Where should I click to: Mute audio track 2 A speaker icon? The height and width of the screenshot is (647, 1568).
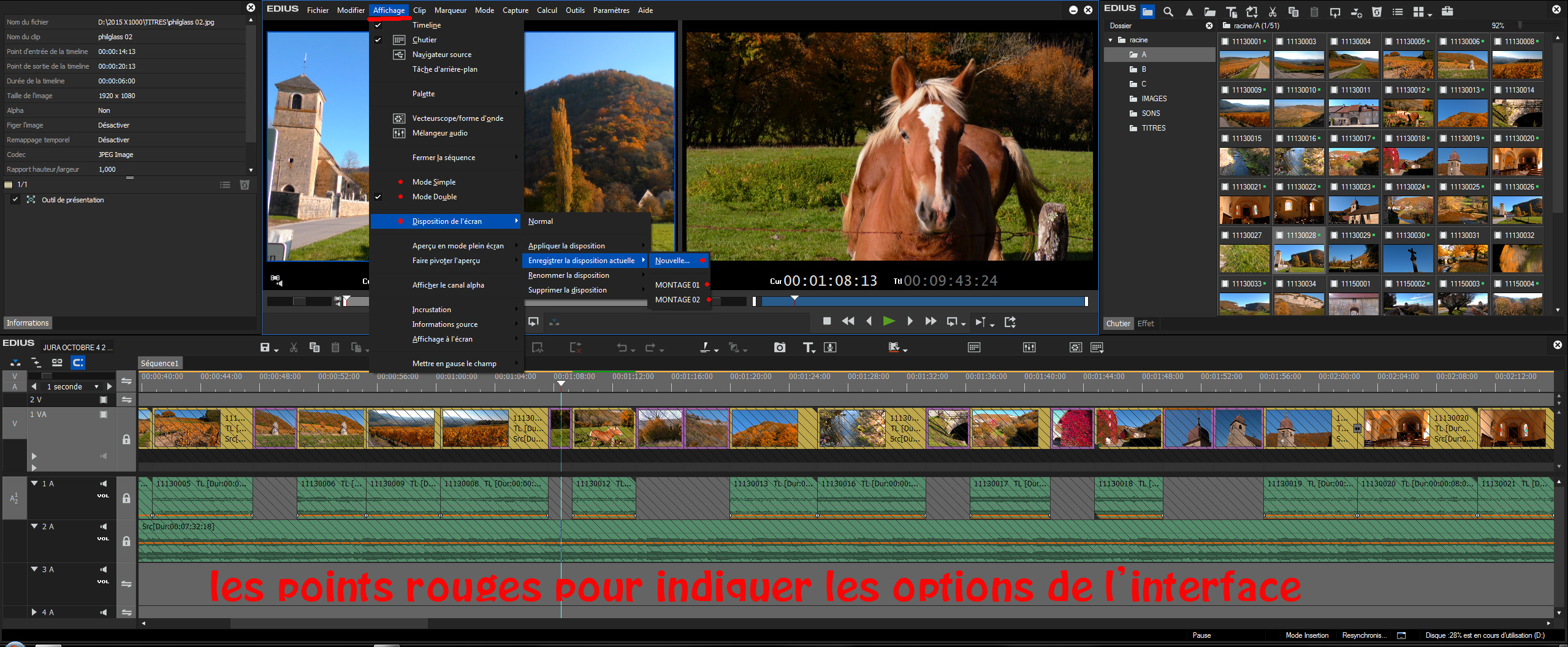pos(104,527)
